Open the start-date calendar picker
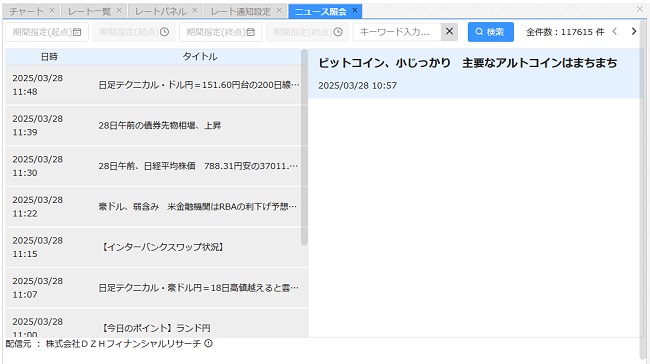Viewport: 650px width, 364px height. 77,32
